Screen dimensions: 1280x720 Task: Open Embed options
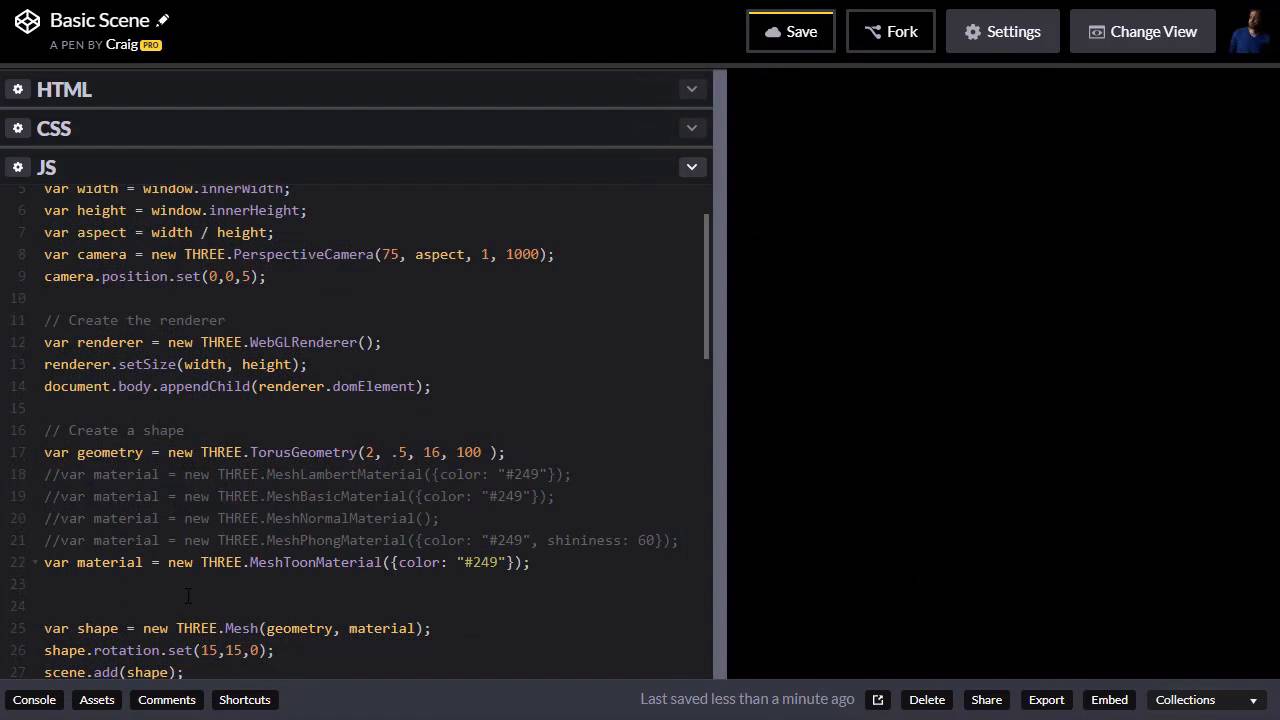1109,700
